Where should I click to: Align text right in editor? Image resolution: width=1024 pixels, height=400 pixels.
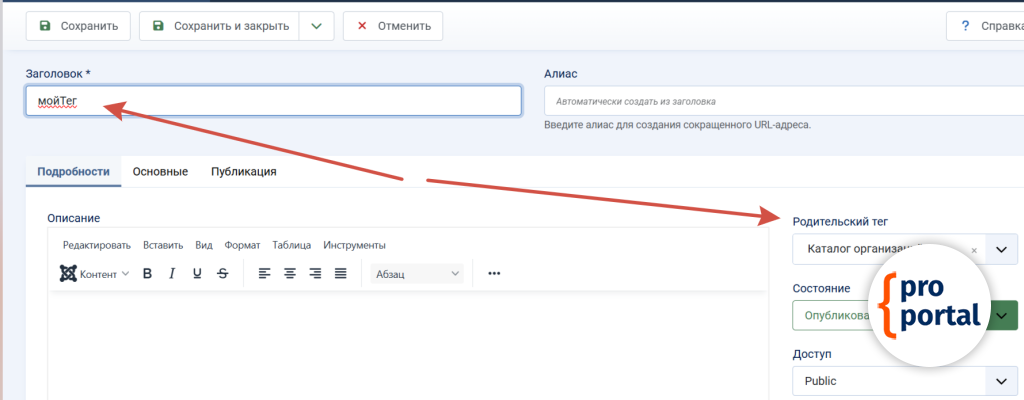315,274
